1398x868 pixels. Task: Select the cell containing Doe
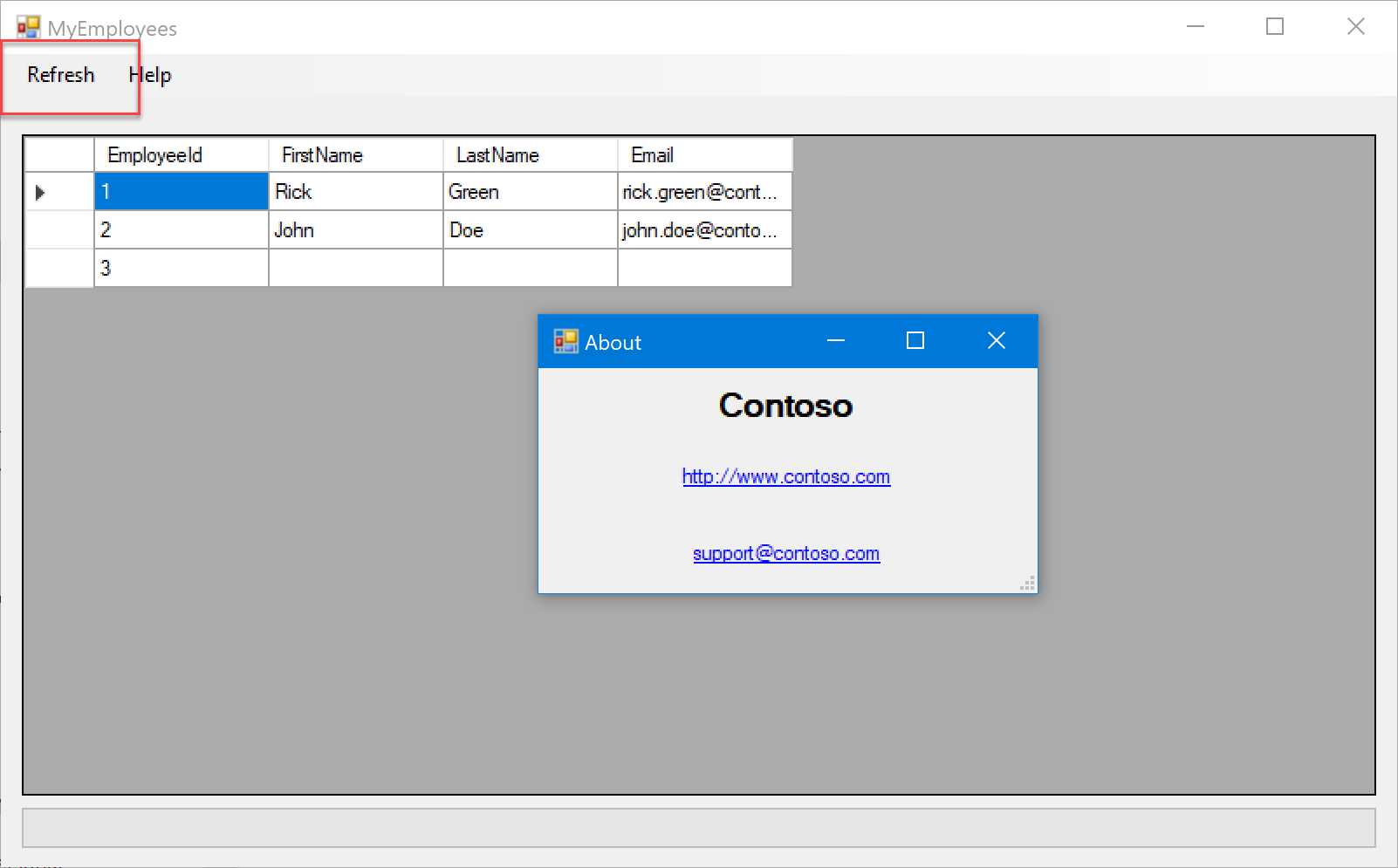pyautogui.click(x=530, y=229)
